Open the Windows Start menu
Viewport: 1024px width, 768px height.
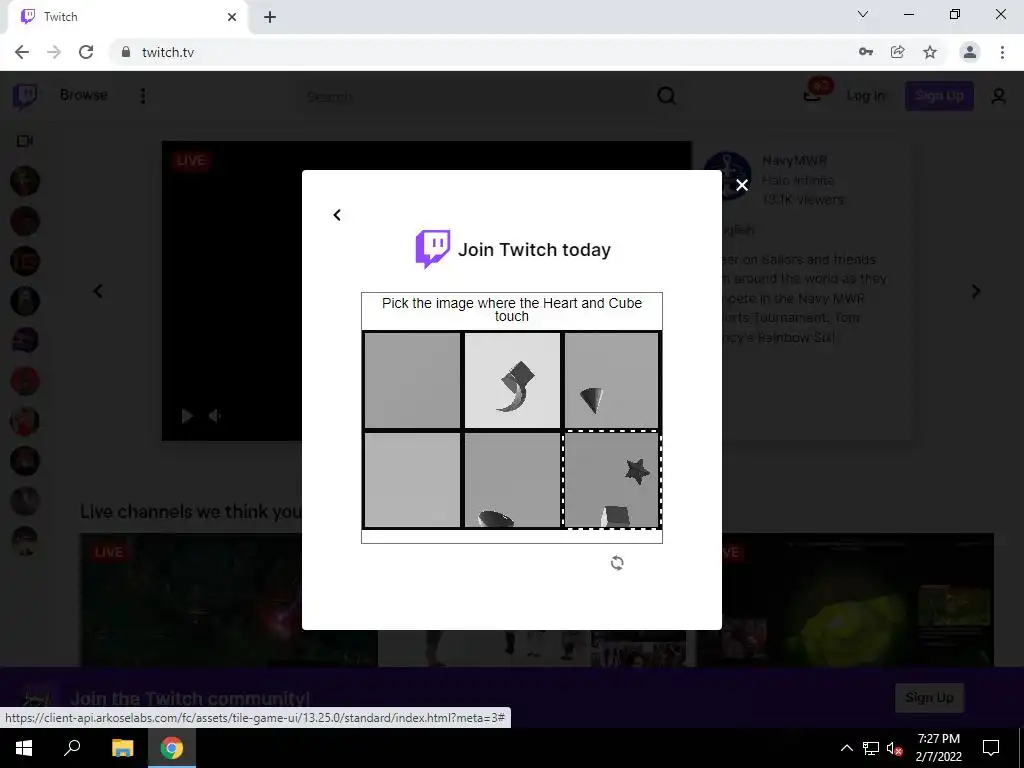point(24,748)
